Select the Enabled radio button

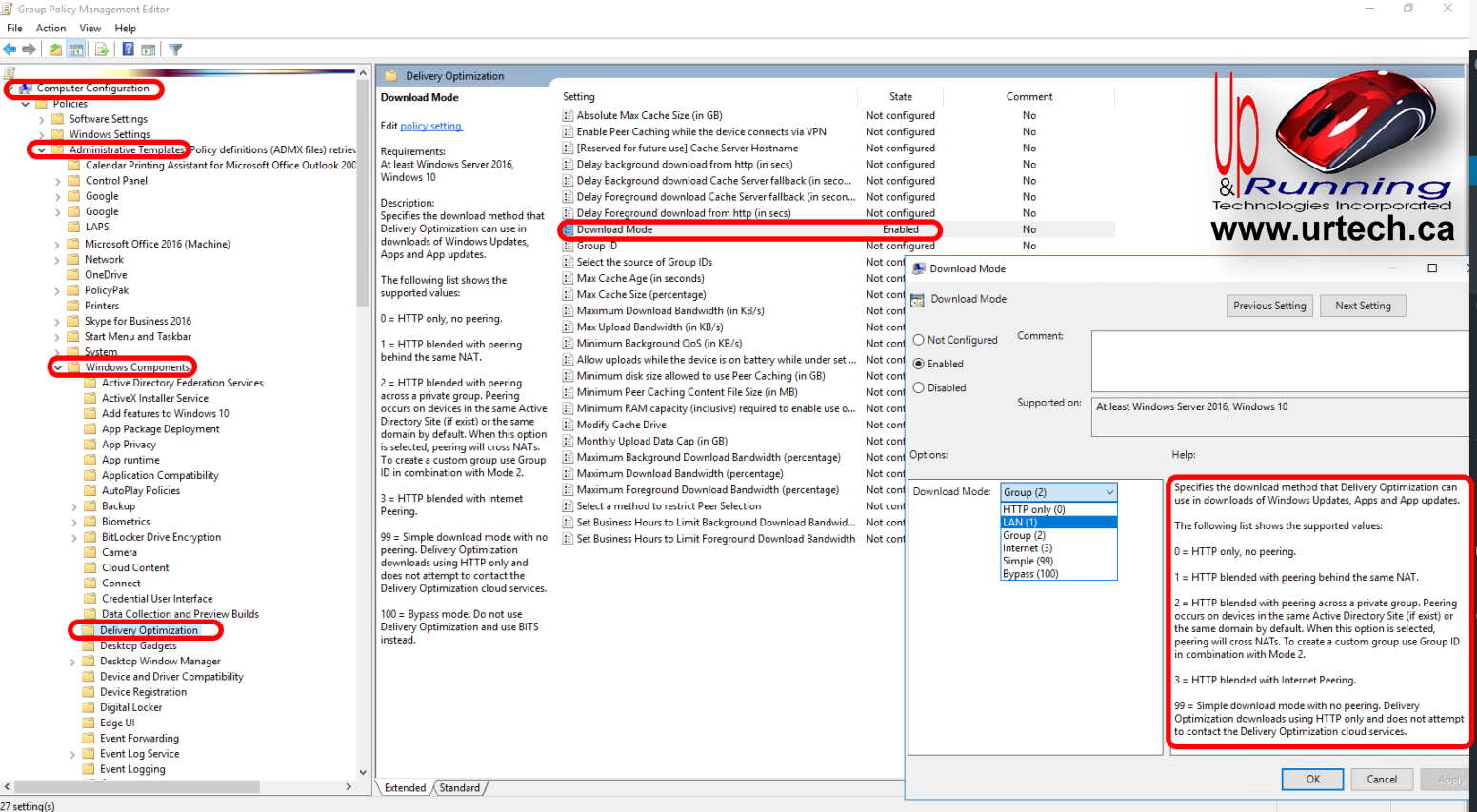tap(919, 364)
